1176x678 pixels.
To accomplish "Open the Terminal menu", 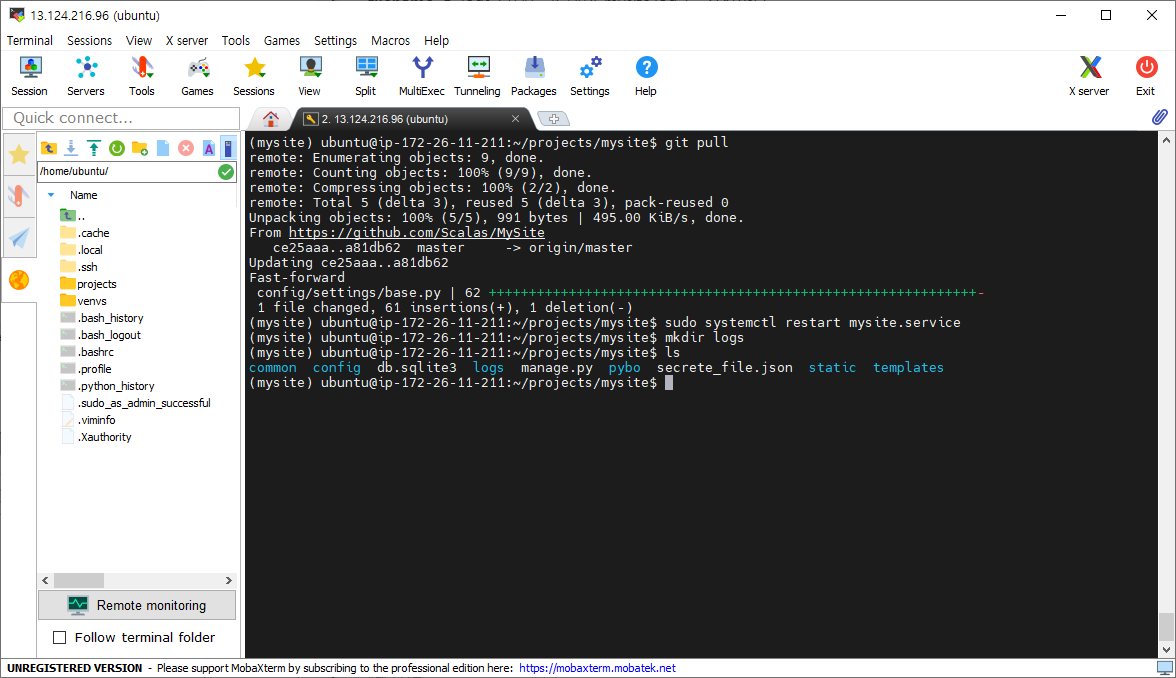I will tap(30, 40).
